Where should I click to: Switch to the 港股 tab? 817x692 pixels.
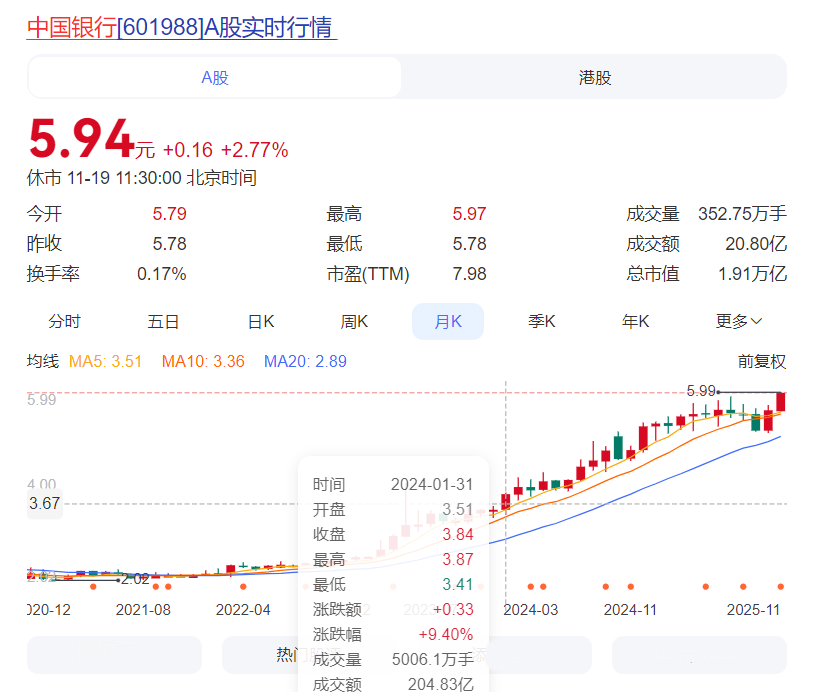(595, 77)
